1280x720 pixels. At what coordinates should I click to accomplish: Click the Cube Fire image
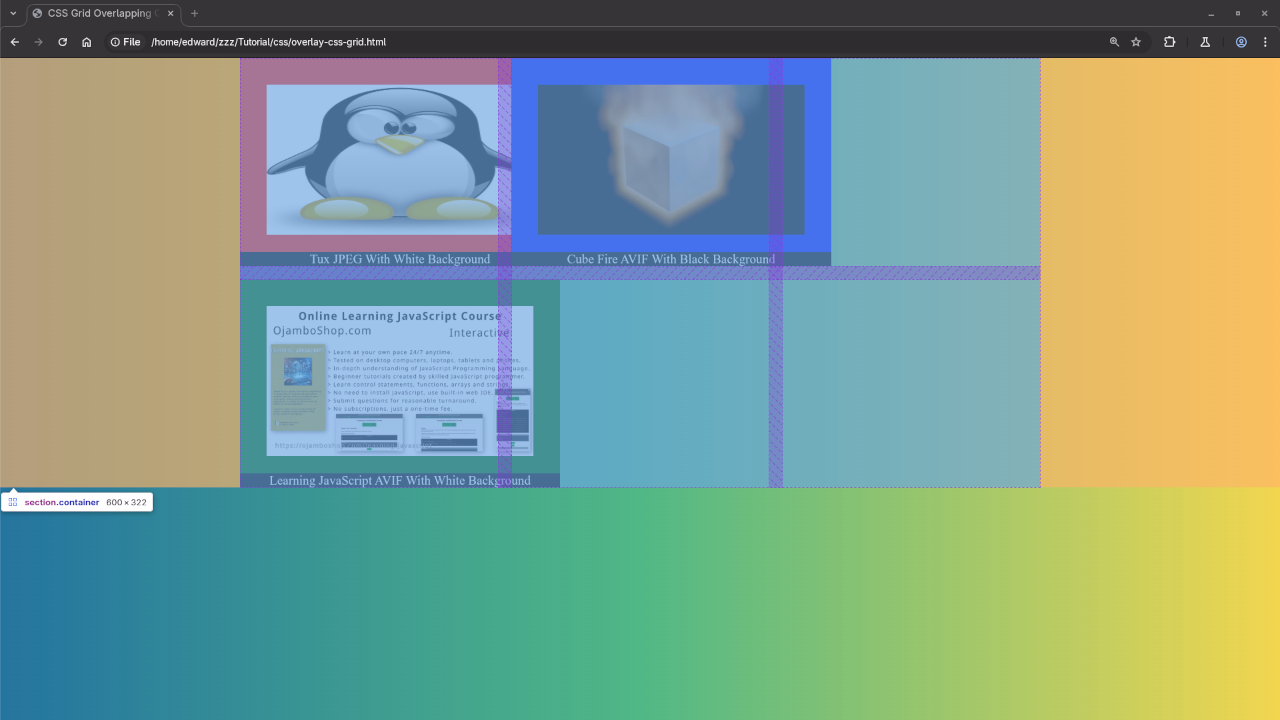(x=671, y=160)
